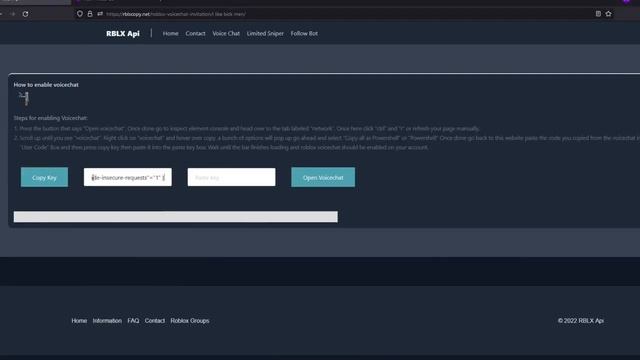Open the footer Information link

[107, 321]
